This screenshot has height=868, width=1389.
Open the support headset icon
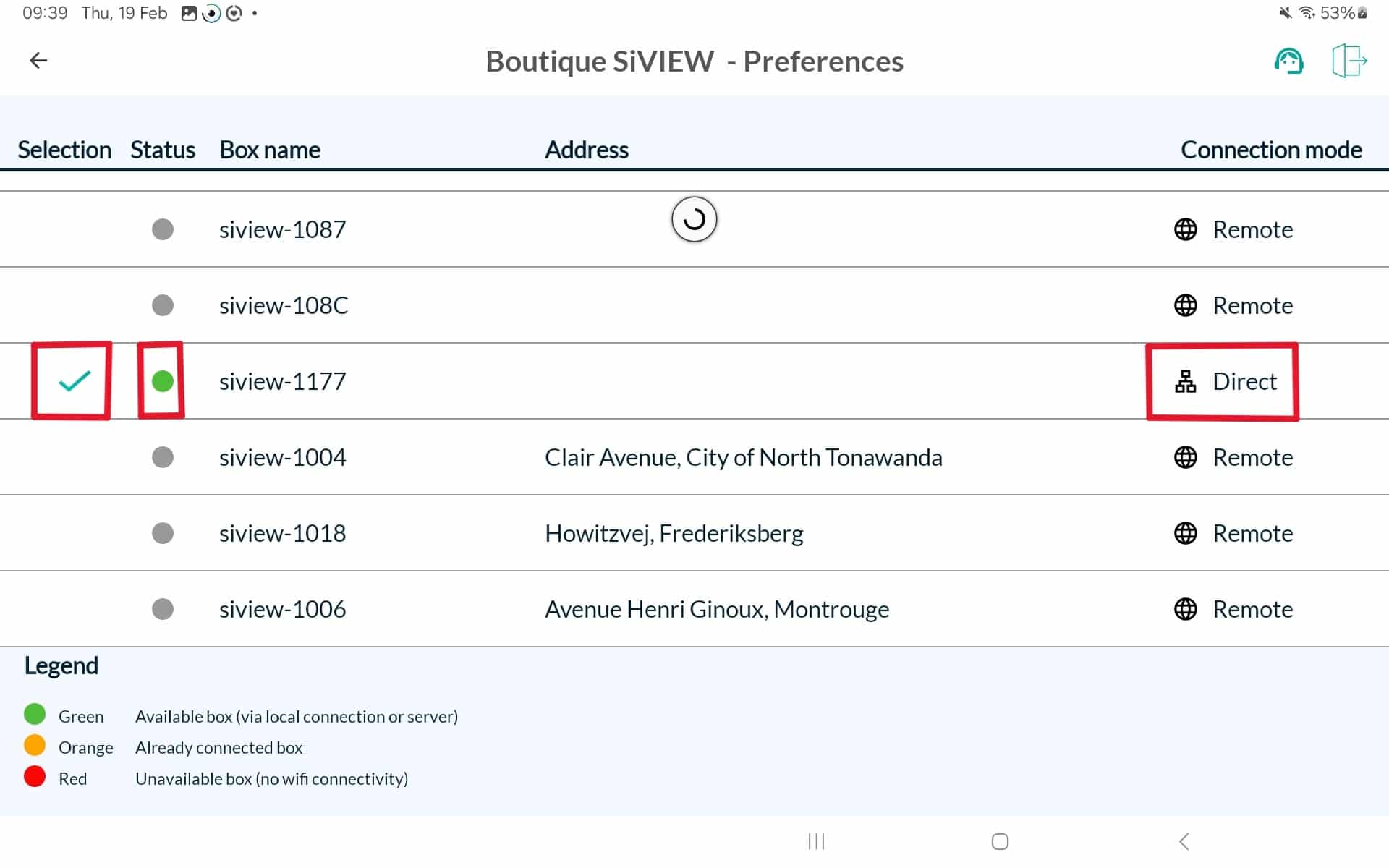pos(1288,61)
